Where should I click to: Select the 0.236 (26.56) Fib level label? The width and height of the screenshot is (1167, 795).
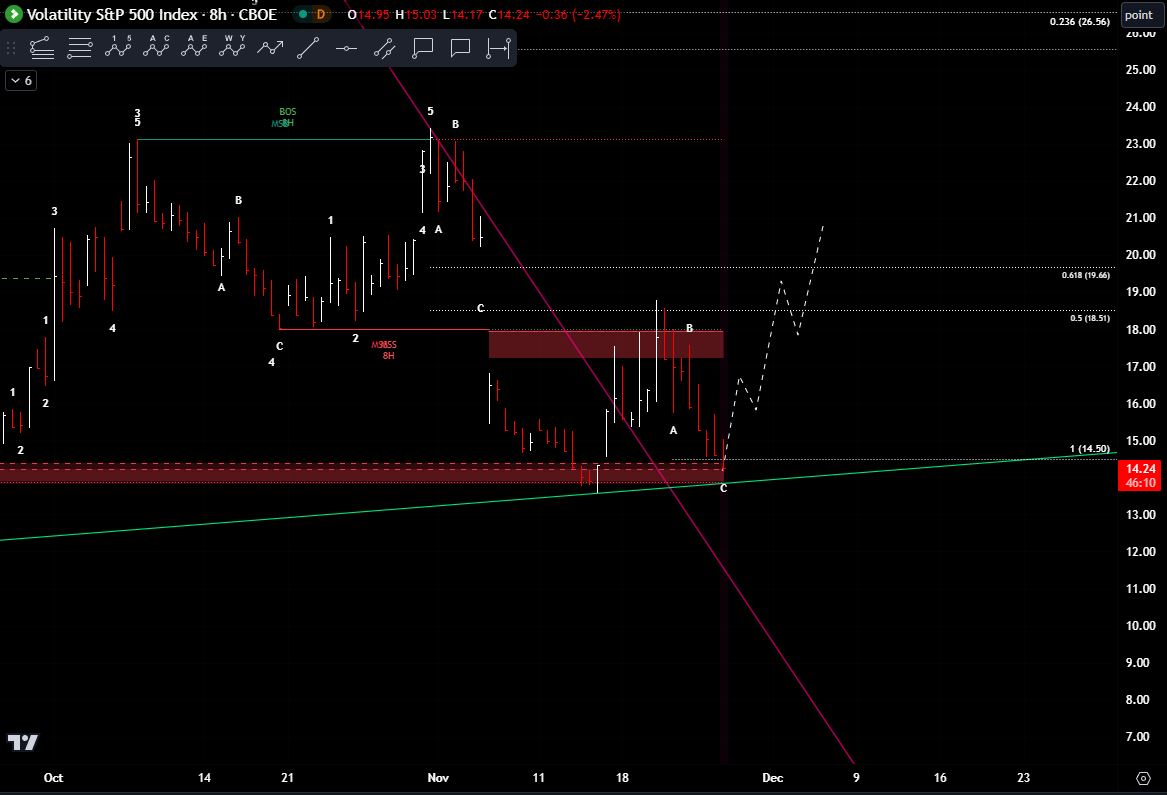pos(1079,22)
